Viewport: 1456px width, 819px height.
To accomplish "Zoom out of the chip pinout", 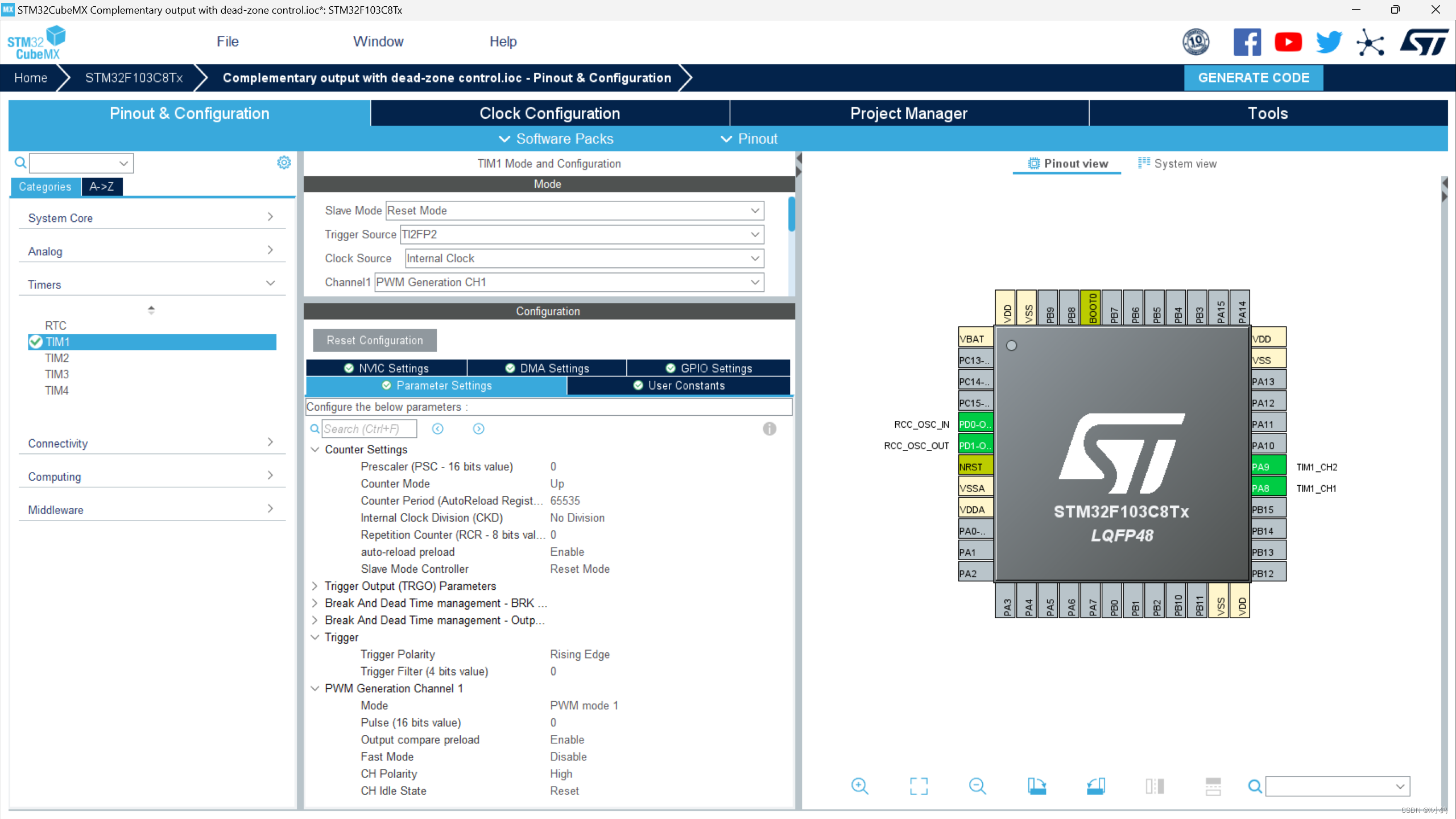I will click(978, 786).
